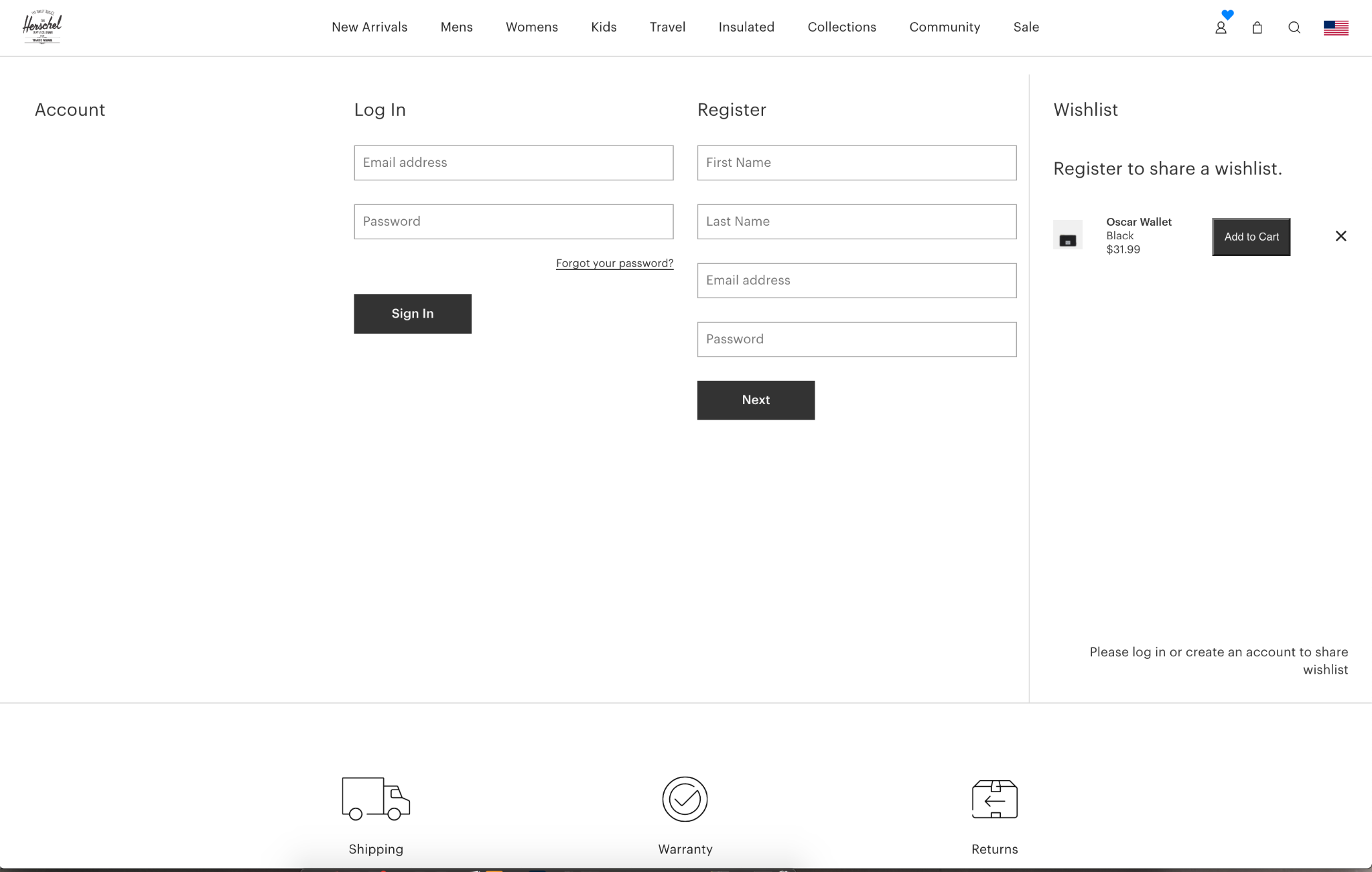
Task: Open the Sale menu item
Action: click(x=1026, y=27)
